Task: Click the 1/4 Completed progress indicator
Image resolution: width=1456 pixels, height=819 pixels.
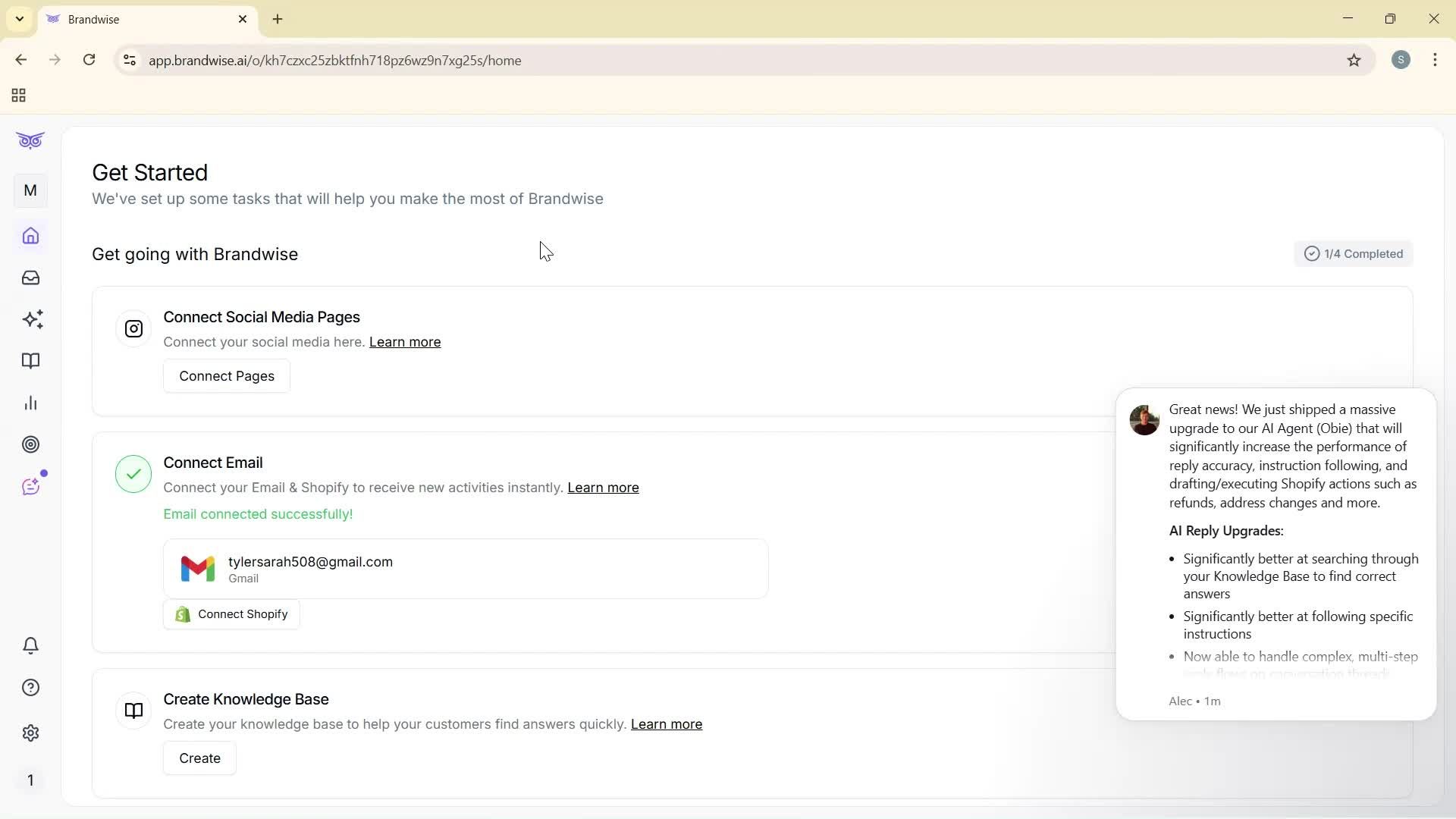Action: (x=1354, y=253)
